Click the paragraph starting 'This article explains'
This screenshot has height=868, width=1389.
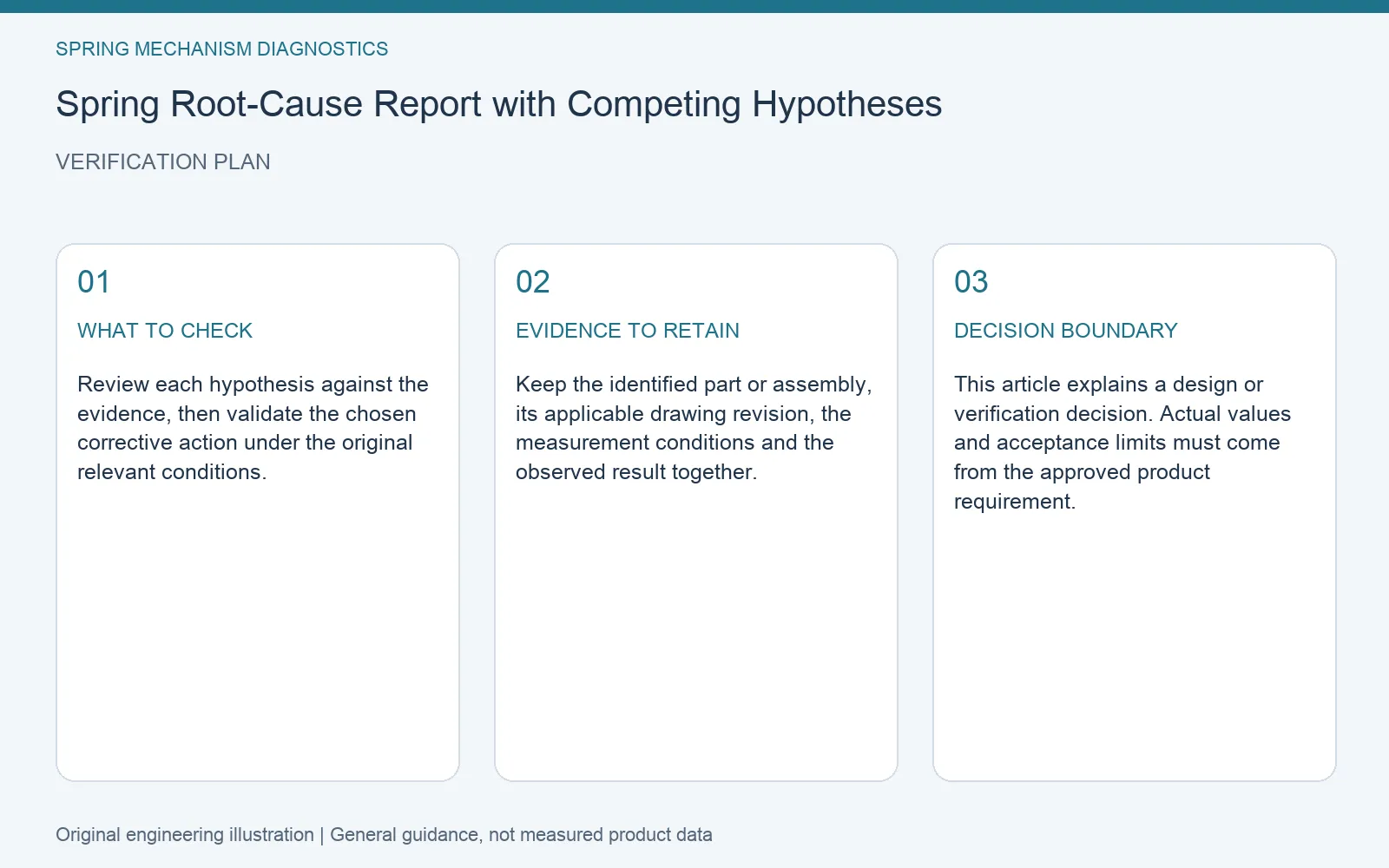1122,443
